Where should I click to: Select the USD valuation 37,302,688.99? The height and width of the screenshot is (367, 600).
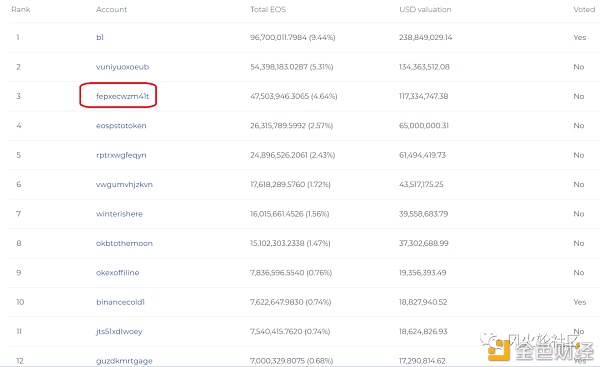tap(424, 243)
